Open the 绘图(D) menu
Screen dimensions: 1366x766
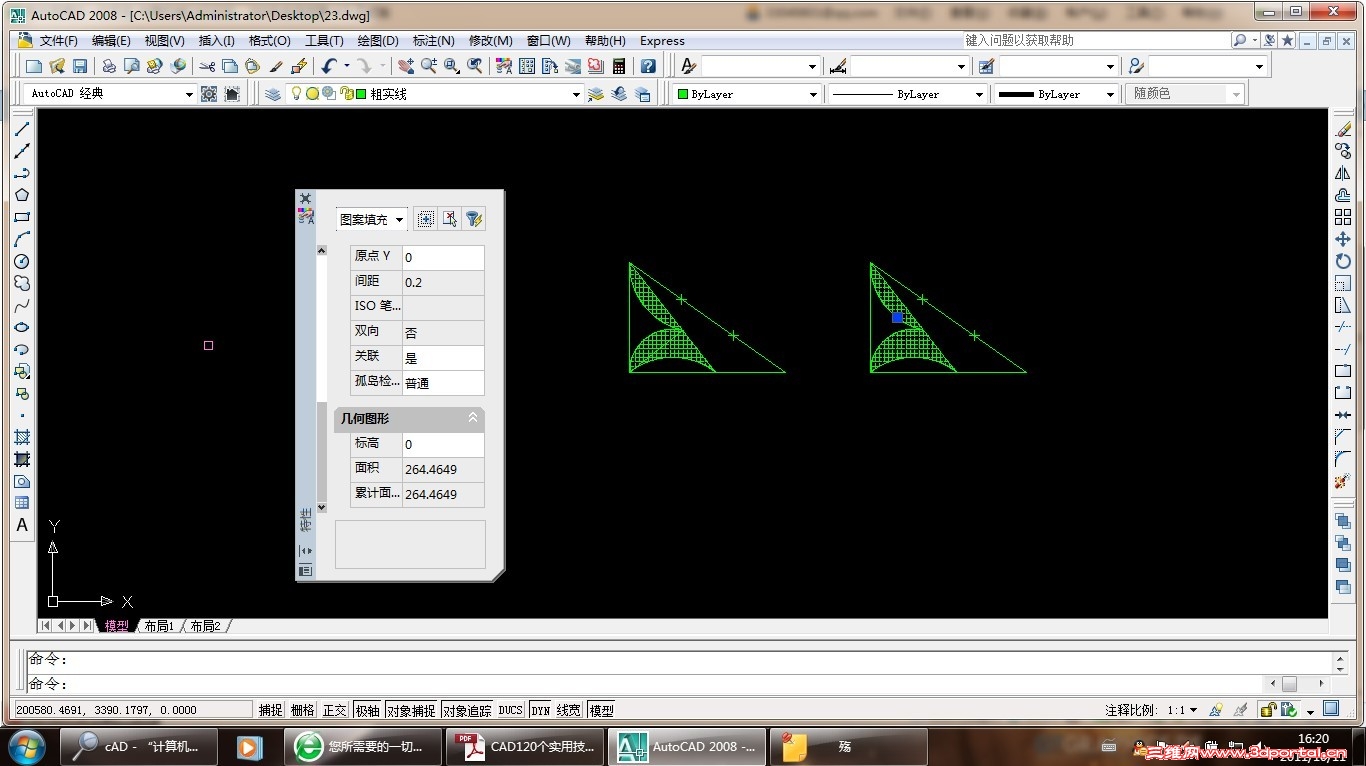[378, 41]
